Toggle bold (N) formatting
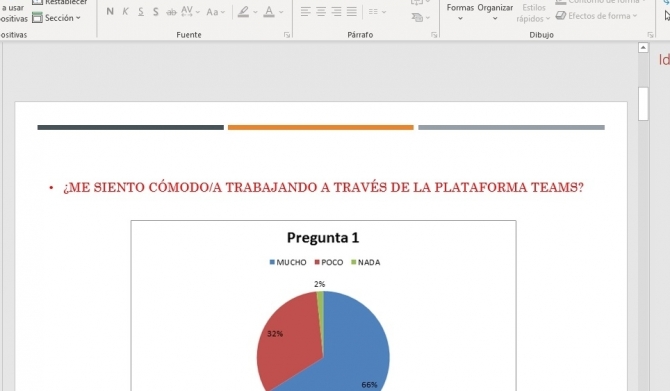 click(110, 12)
